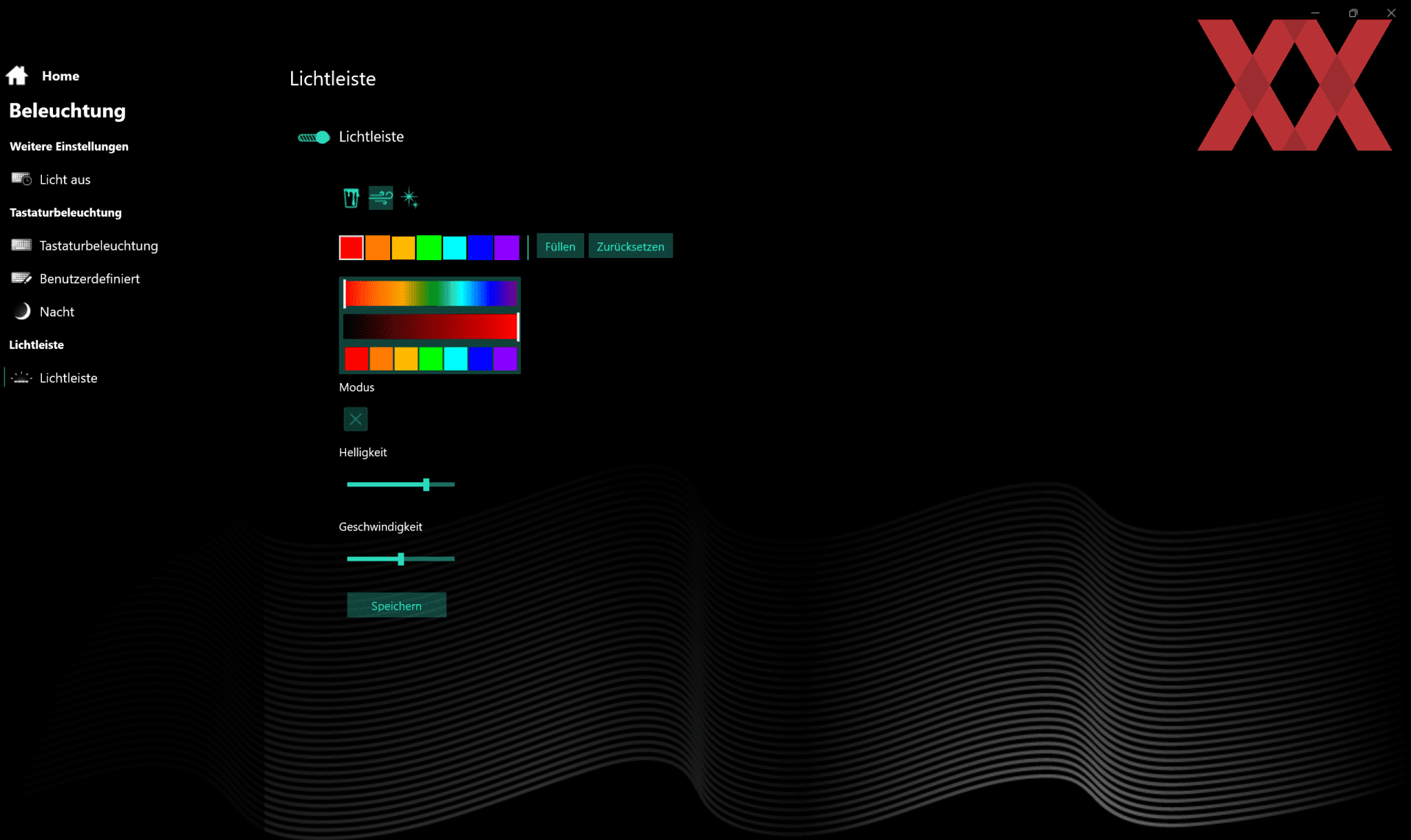This screenshot has height=840, width=1411.
Task: Pick purple preset in color picker panel
Action: click(505, 359)
